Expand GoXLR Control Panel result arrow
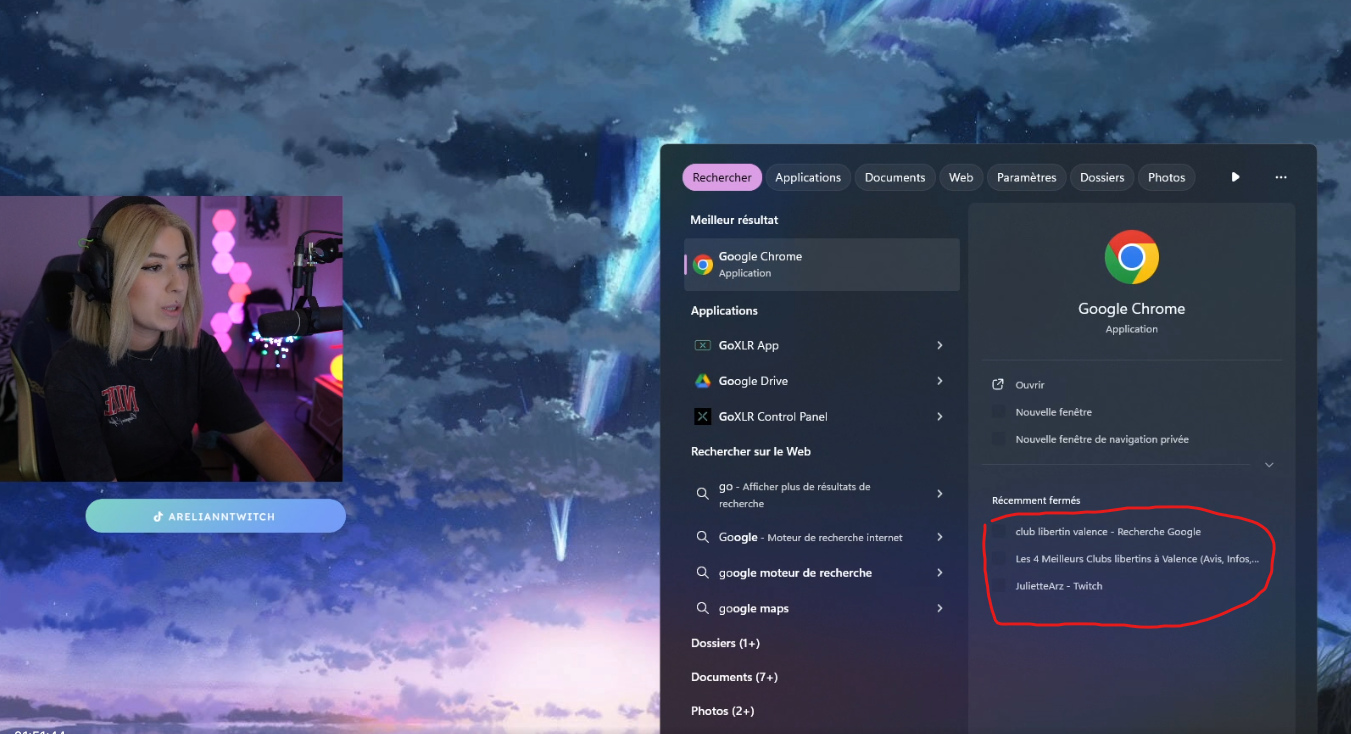Image resolution: width=1351 pixels, height=734 pixels. click(x=940, y=416)
